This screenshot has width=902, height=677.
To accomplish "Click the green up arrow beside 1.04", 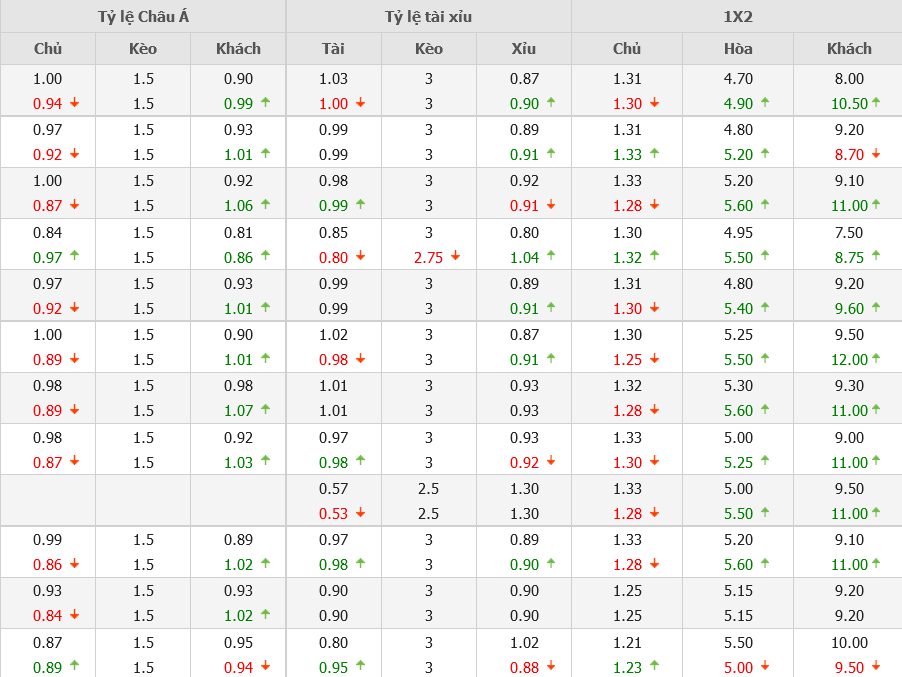I will pos(551,256).
